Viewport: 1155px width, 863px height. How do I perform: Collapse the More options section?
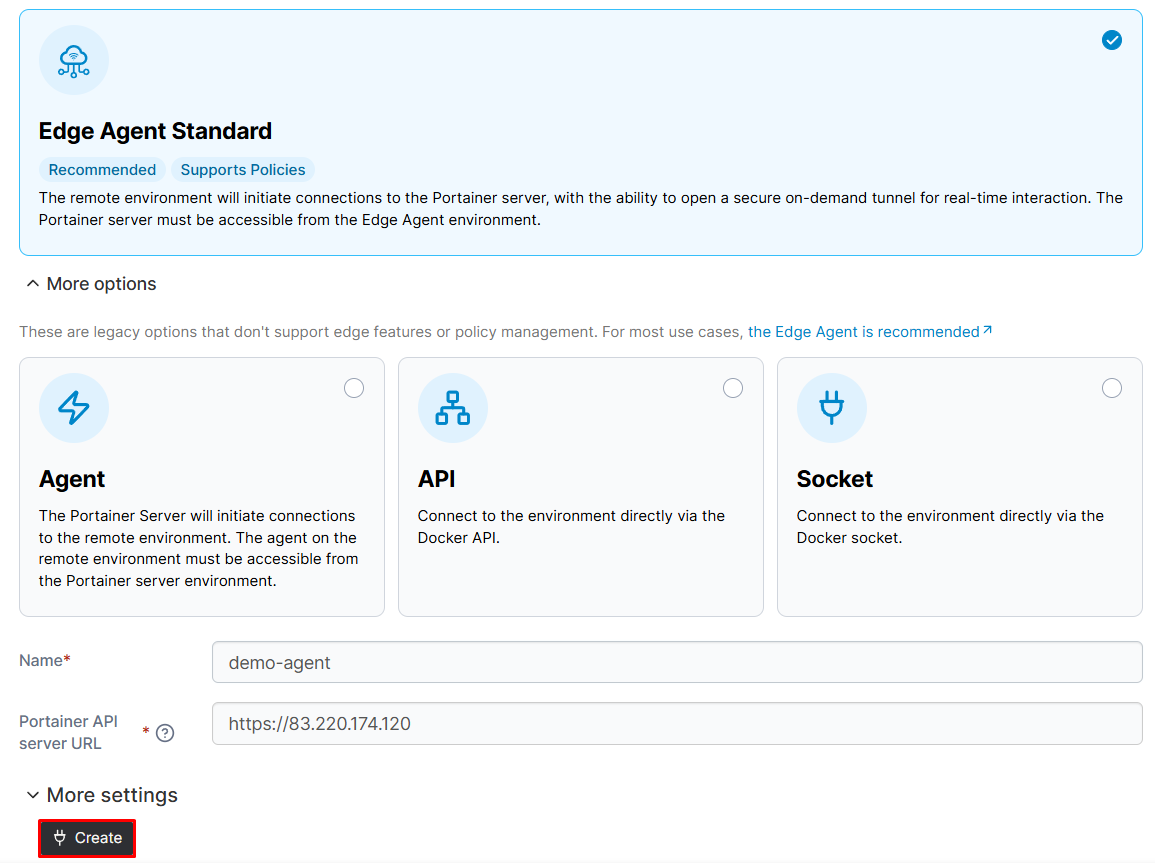tap(91, 284)
